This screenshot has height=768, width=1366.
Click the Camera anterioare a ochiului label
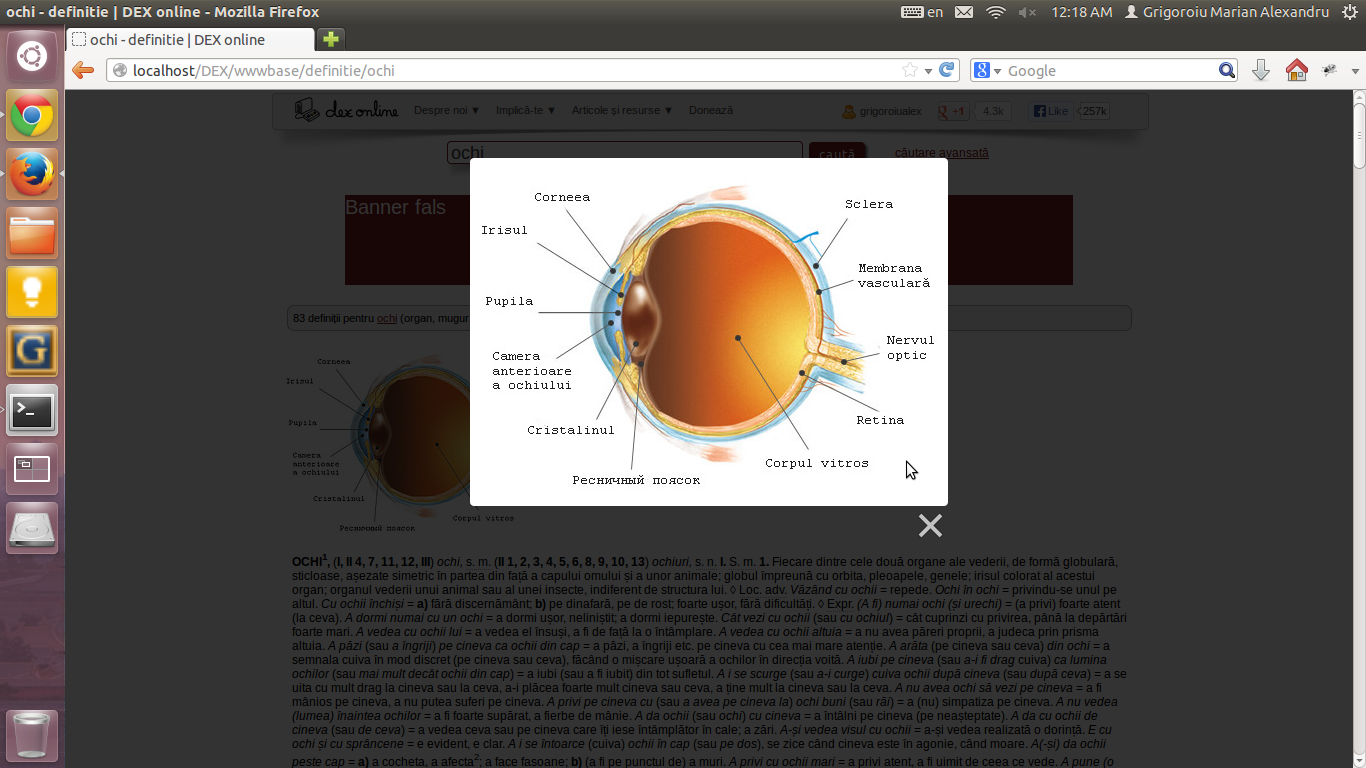pyautogui.click(x=532, y=370)
